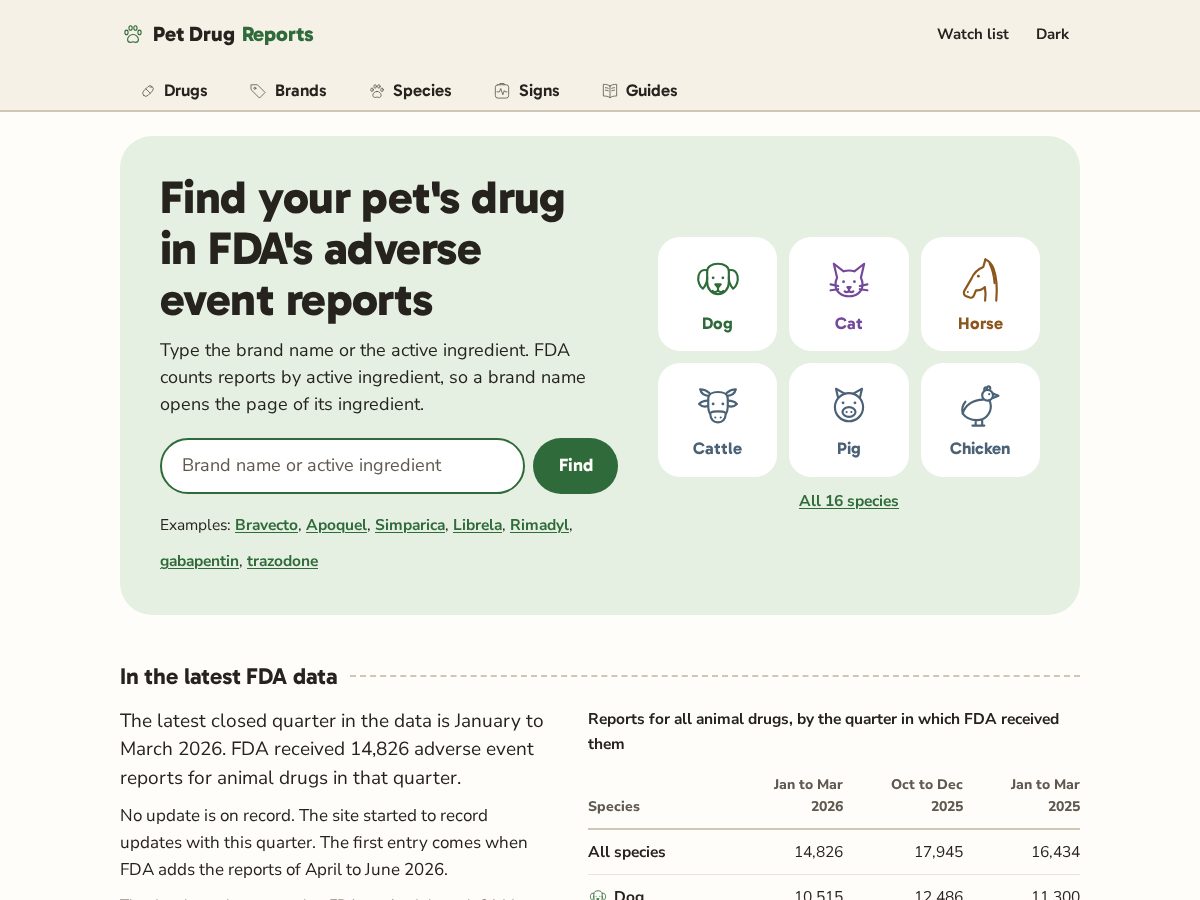Select the Cattle species icon card
This screenshot has height=900, width=1200.
[717, 420]
